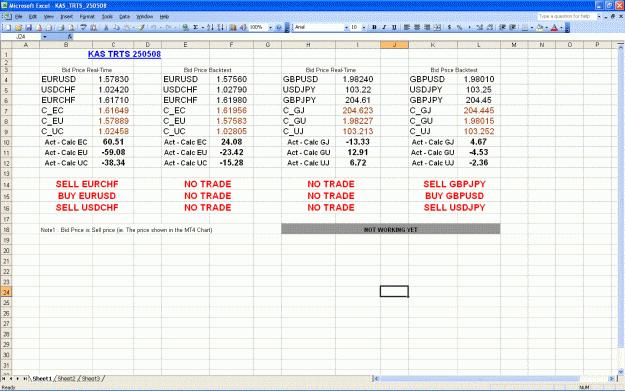Select row 24 header

click(x=6, y=292)
